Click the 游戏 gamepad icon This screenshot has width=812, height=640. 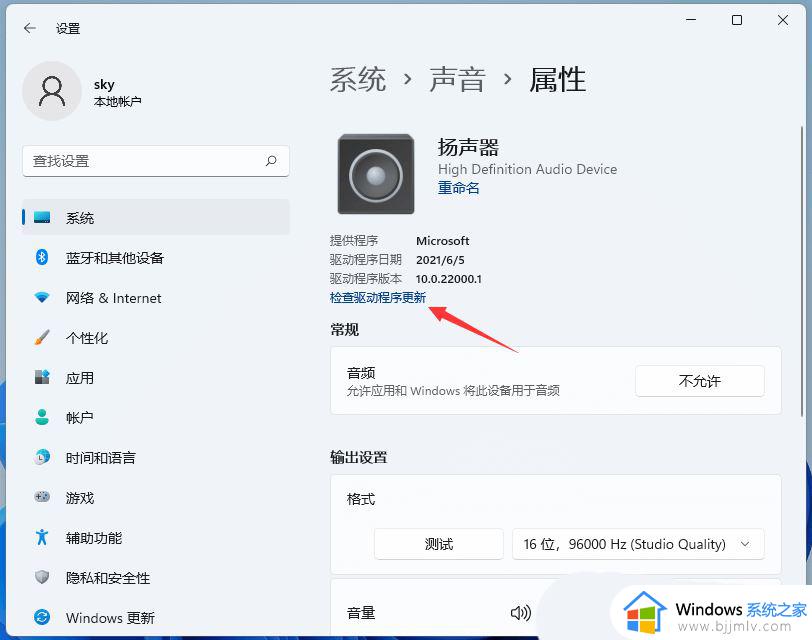[x=42, y=497]
